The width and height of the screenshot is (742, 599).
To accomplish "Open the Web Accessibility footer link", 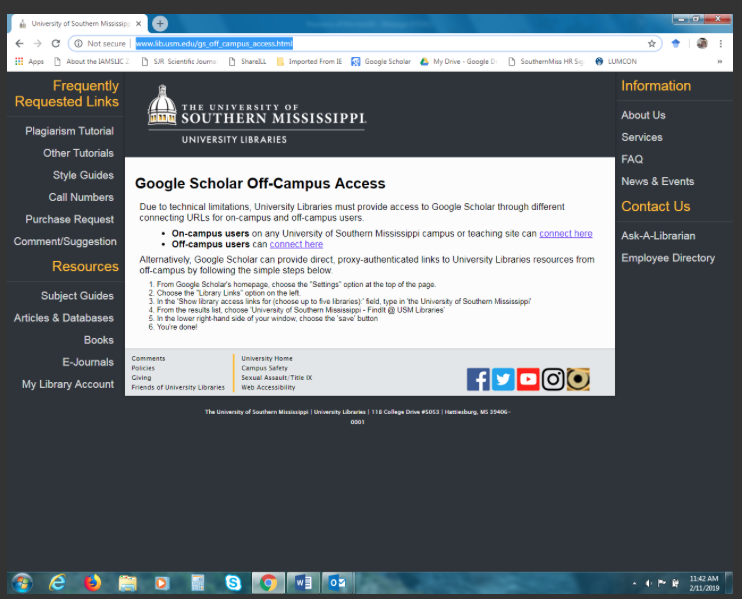I will coord(268,388).
